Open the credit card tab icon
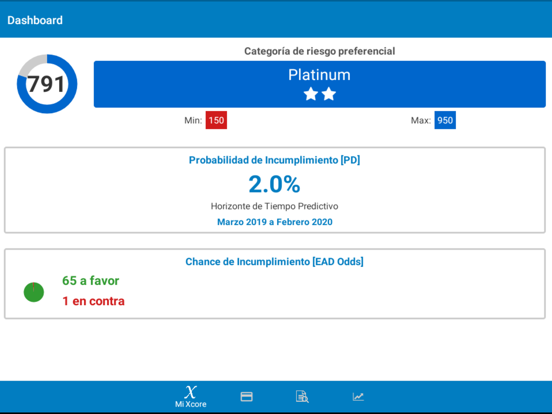This screenshot has height=414, width=552. pyautogui.click(x=246, y=397)
